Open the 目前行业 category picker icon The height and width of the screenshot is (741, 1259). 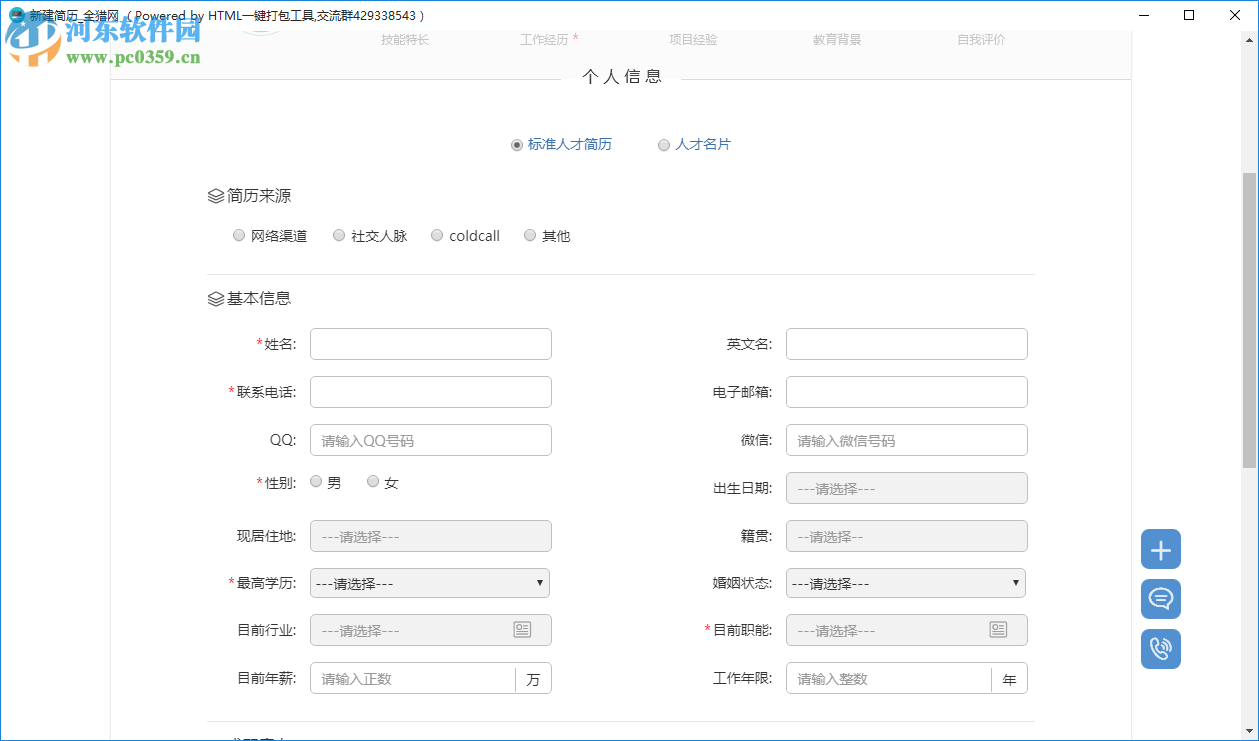pos(522,630)
